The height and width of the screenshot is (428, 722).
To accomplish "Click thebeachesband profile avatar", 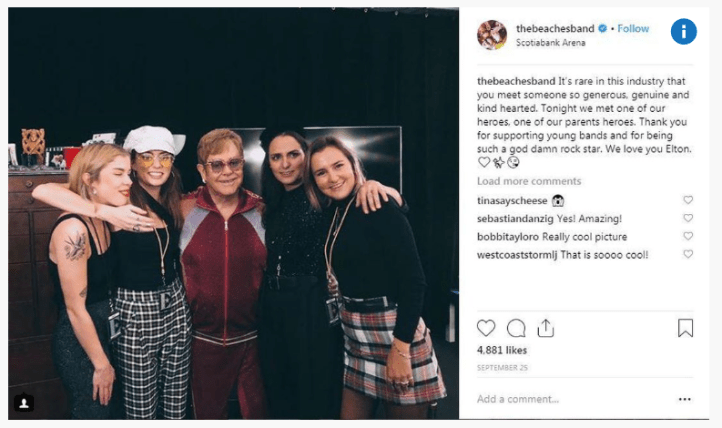I will (x=492, y=35).
